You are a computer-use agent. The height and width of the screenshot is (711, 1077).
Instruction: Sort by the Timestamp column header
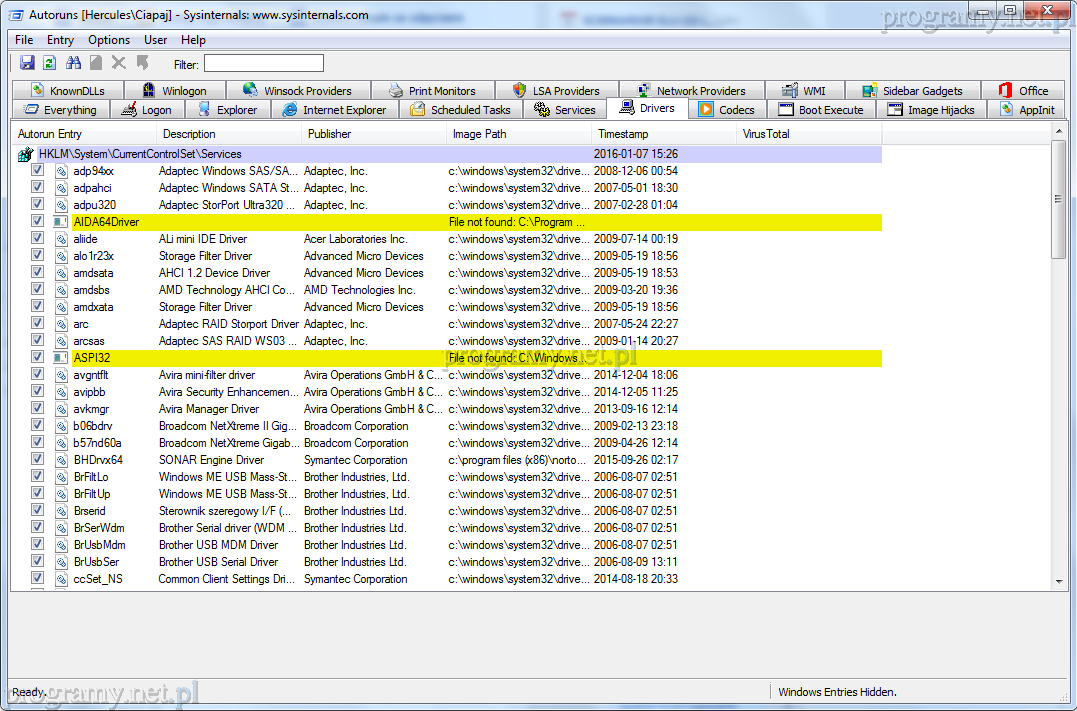(x=623, y=134)
